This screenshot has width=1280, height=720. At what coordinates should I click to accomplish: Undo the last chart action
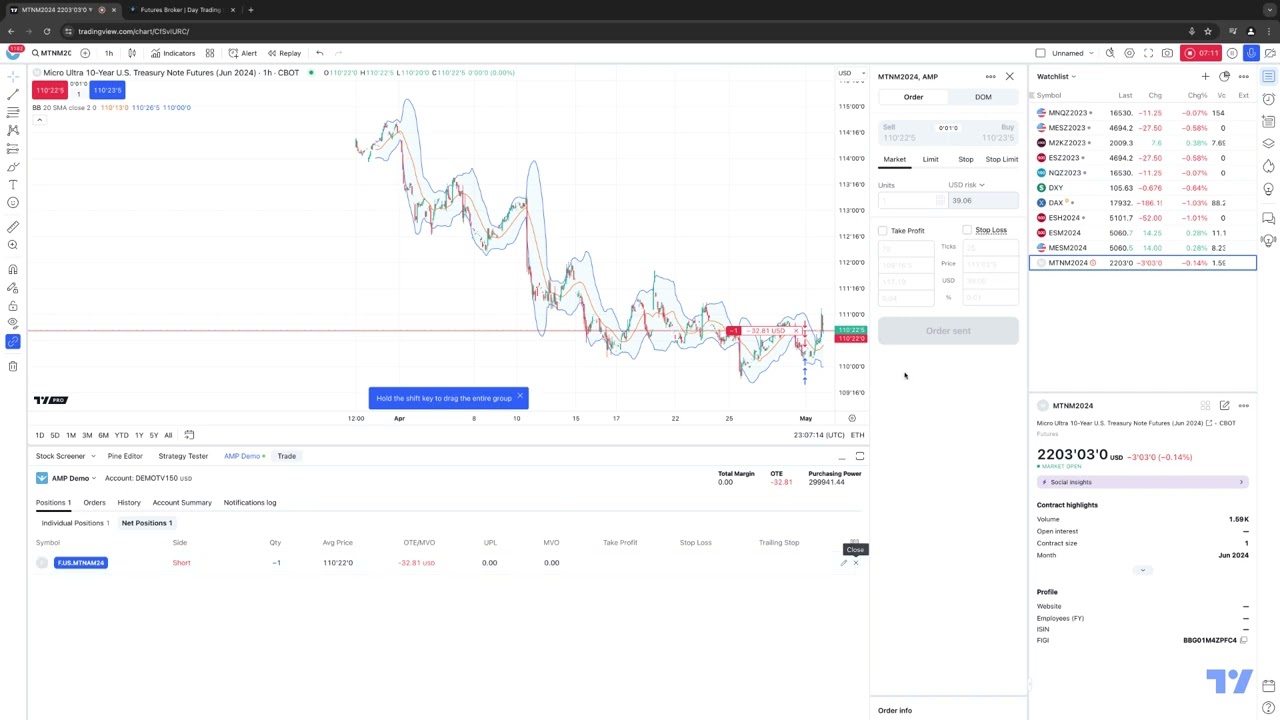click(319, 53)
